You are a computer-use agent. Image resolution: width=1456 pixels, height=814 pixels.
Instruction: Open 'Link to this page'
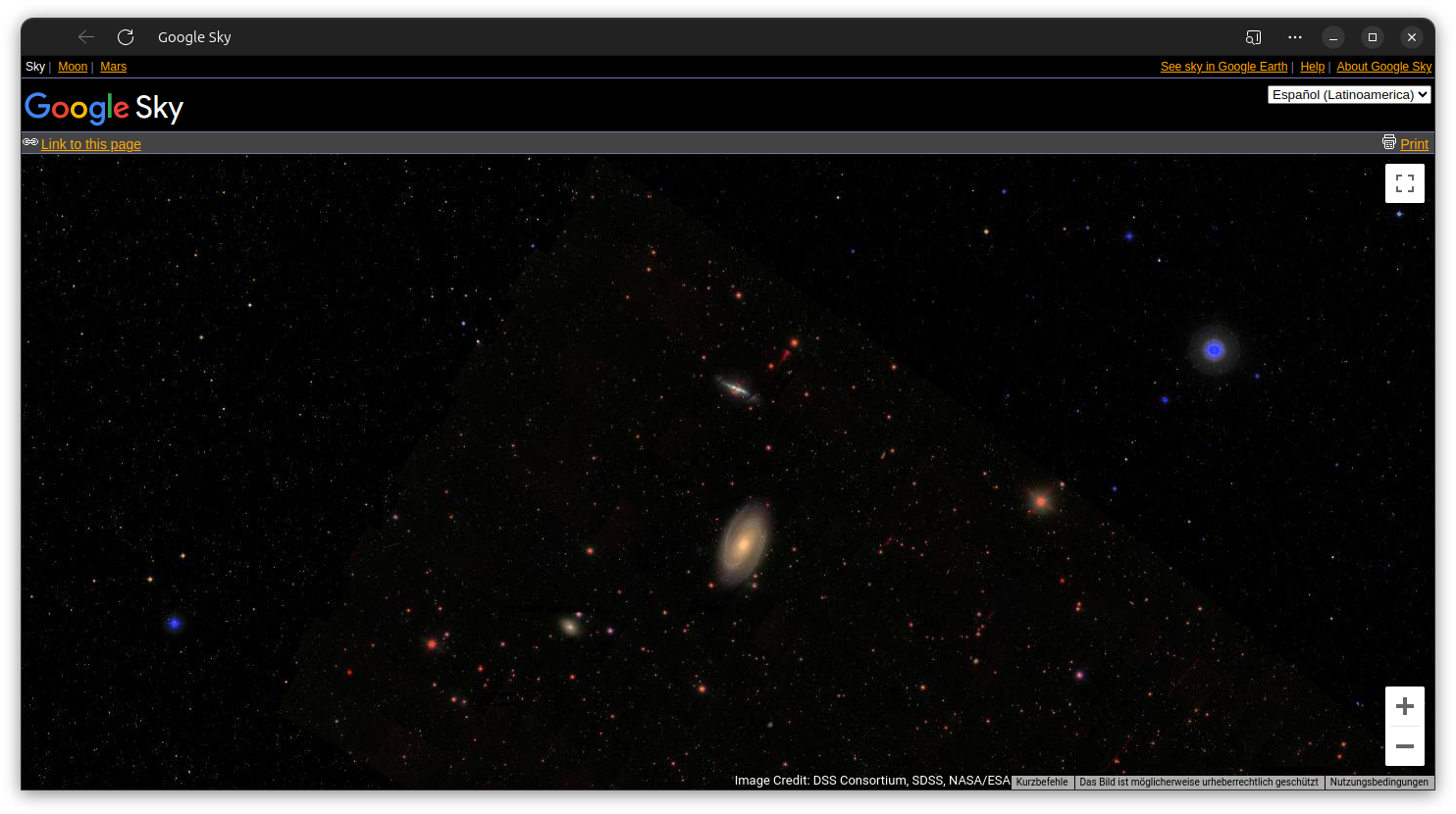click(91, 144)
